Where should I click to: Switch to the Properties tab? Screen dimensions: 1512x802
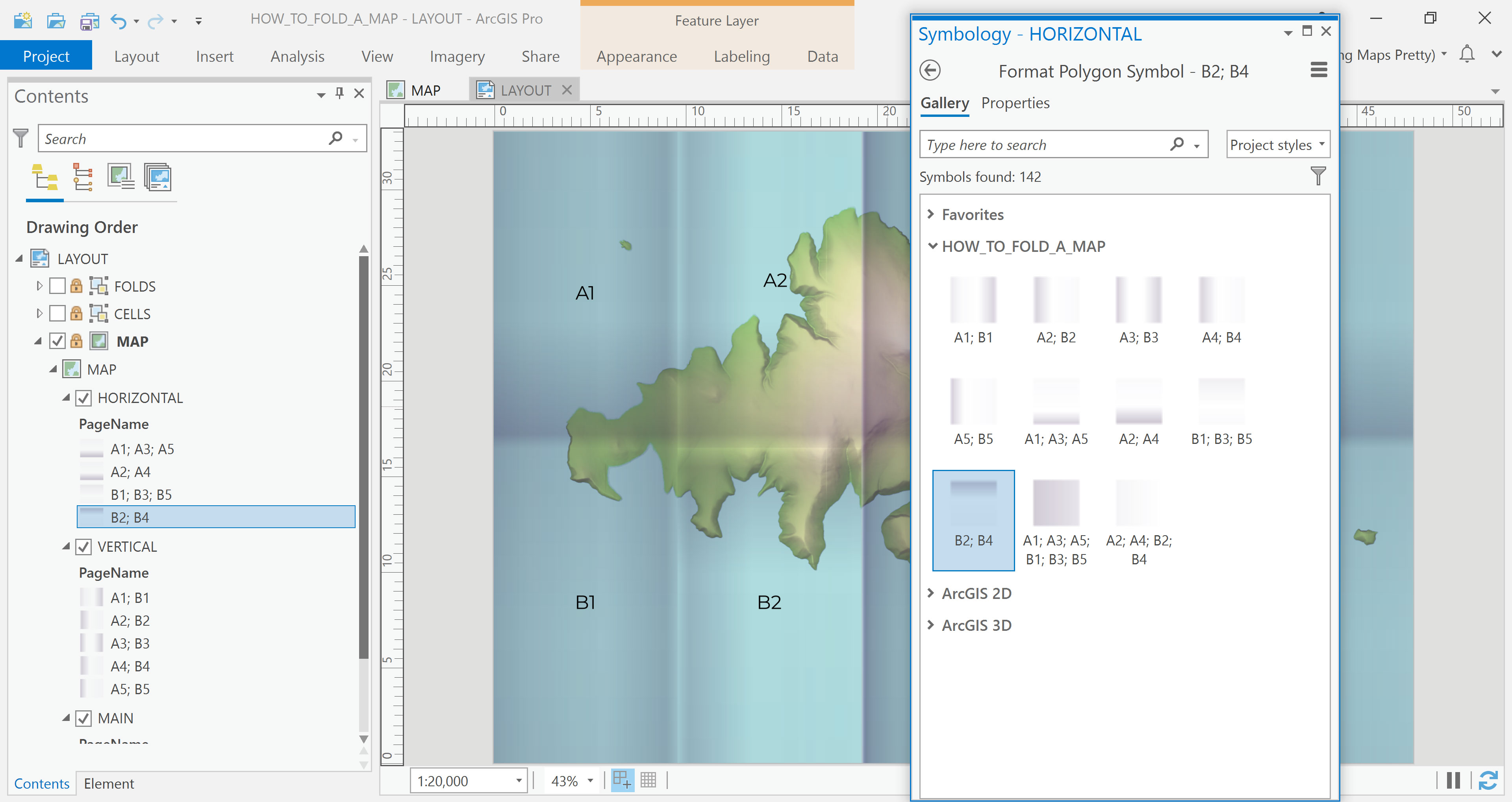[x=1015, y=103]
